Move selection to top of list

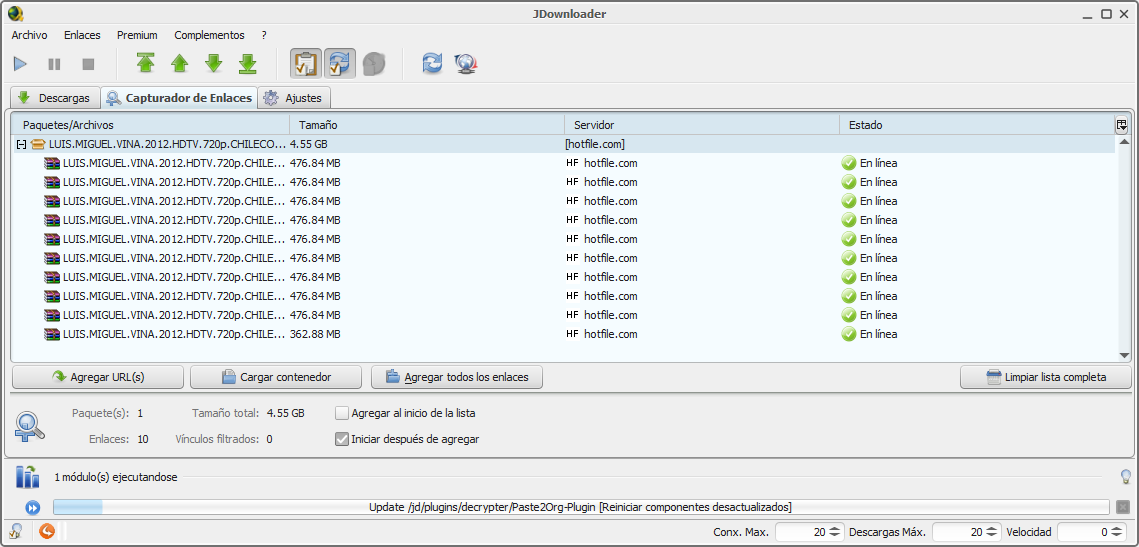[146, 64]
